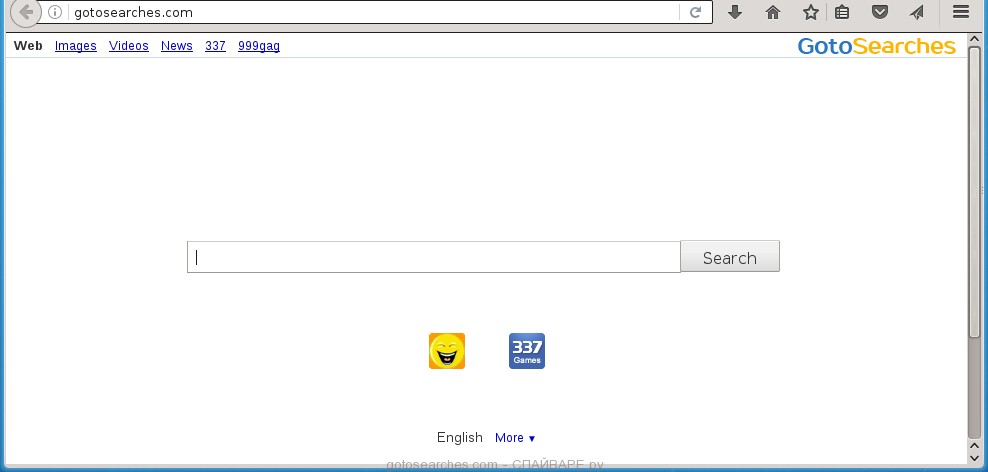Open the 999gag link in top bar
Image resolution: width=988 pixels, height=472 pixels.
coord(259,46)
